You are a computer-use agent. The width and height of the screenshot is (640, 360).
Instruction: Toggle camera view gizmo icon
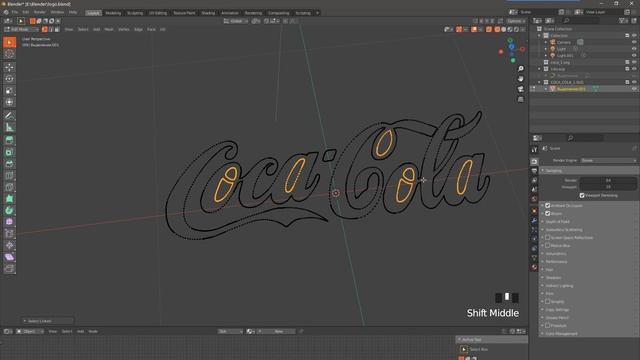[x=520, y=89]
